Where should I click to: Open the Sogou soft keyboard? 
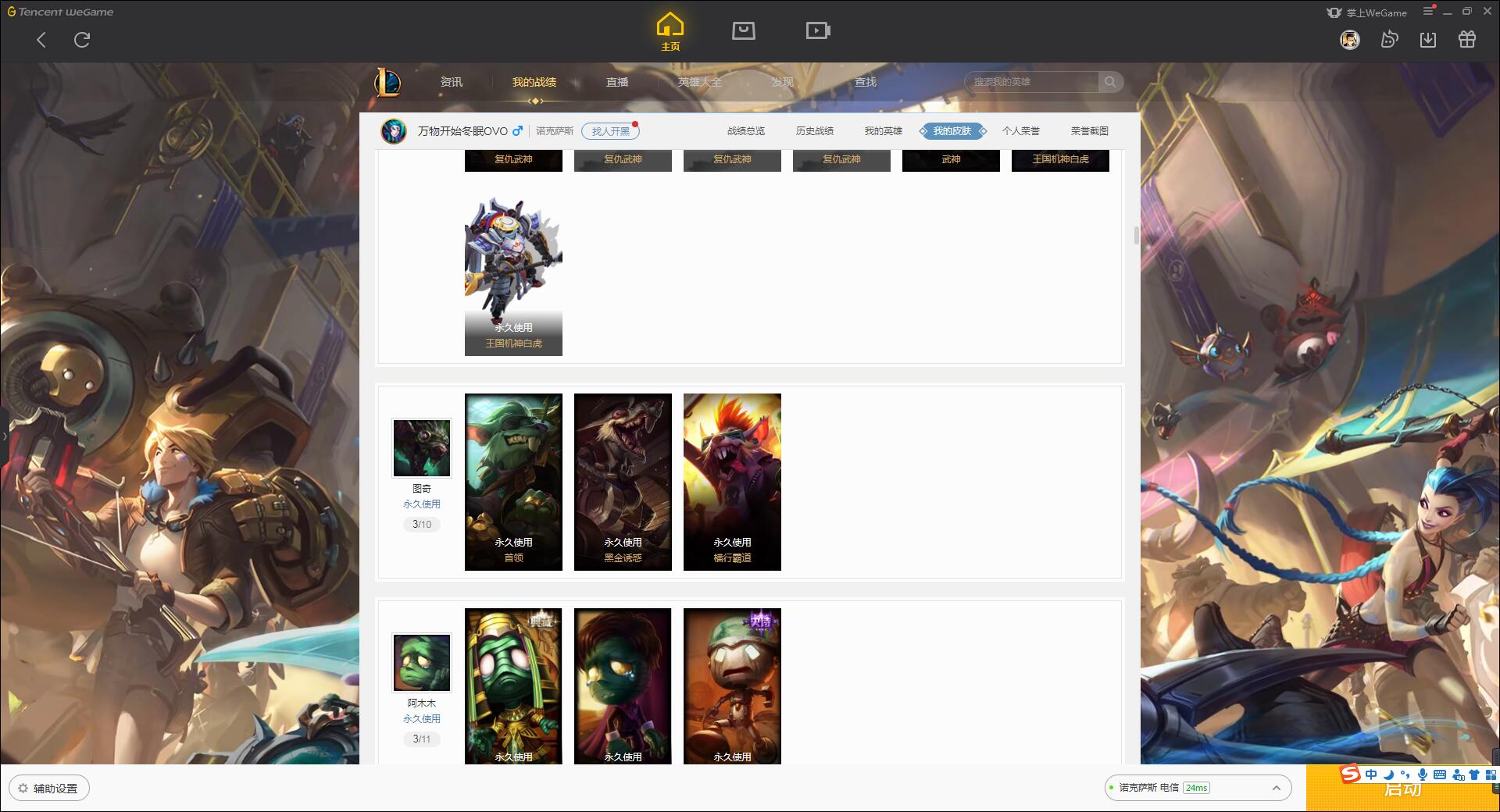coord(1440,775)
